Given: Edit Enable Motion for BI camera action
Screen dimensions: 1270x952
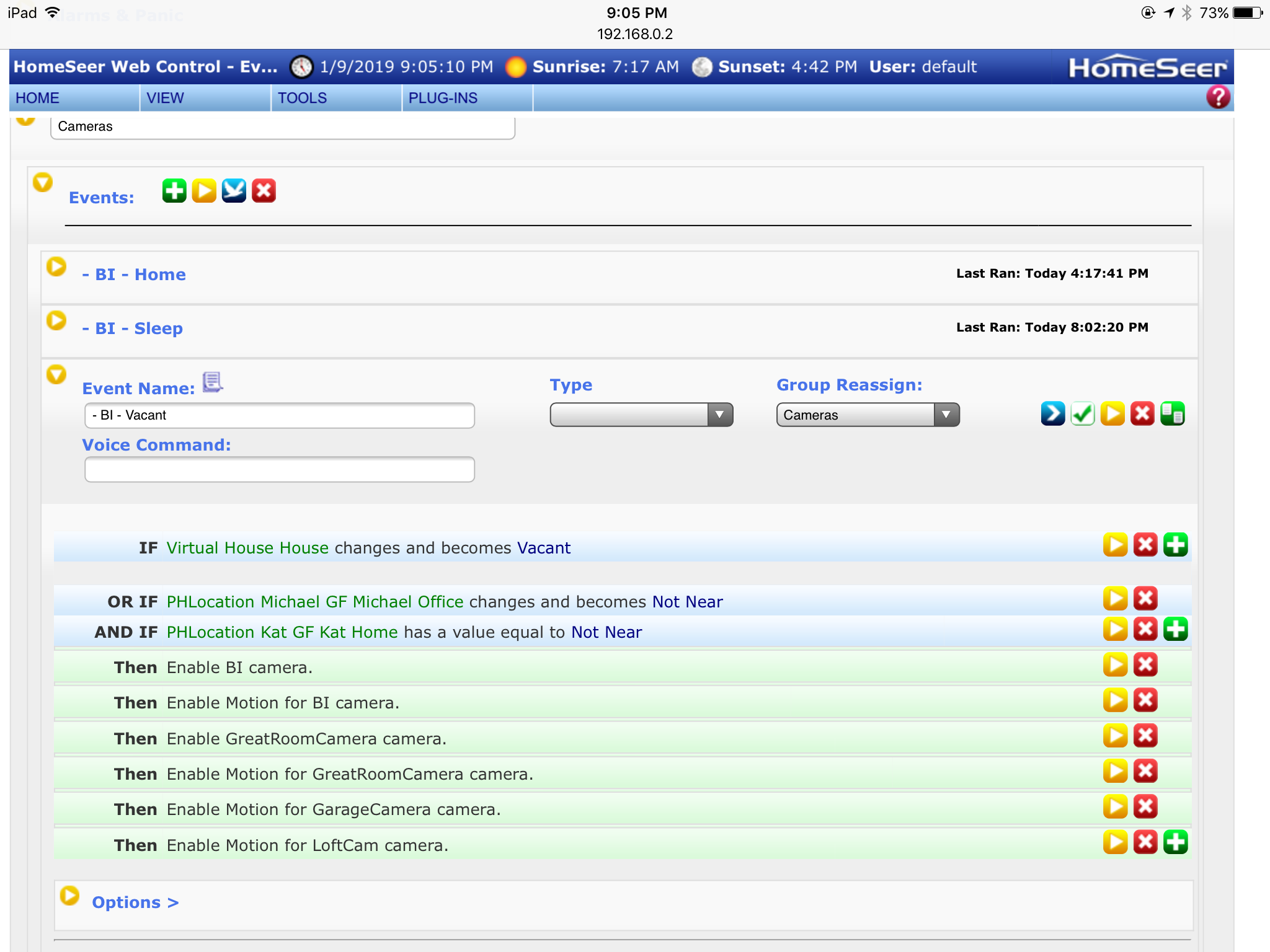Looking at the screenshot, I should click(x=1115, y=700).
